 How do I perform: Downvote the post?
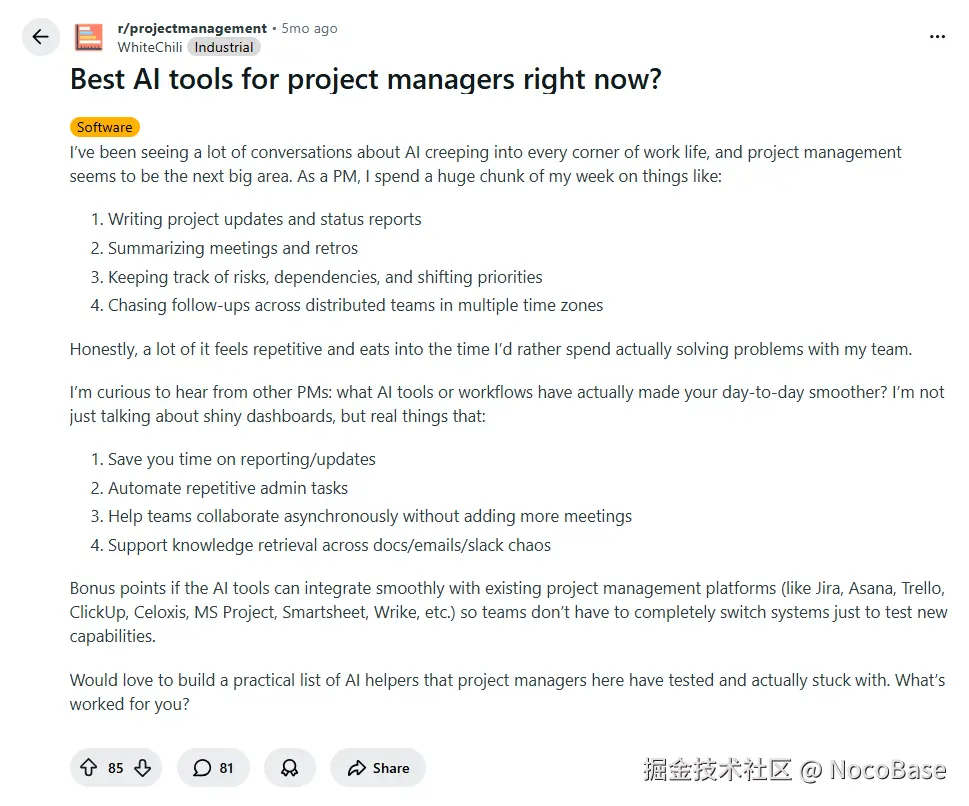143,768
